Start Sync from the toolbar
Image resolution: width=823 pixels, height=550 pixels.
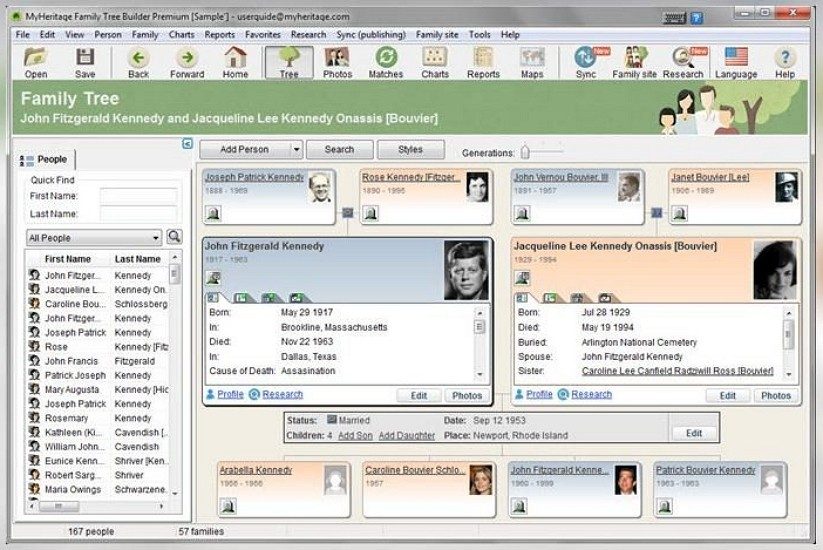(x=587, y=62)
